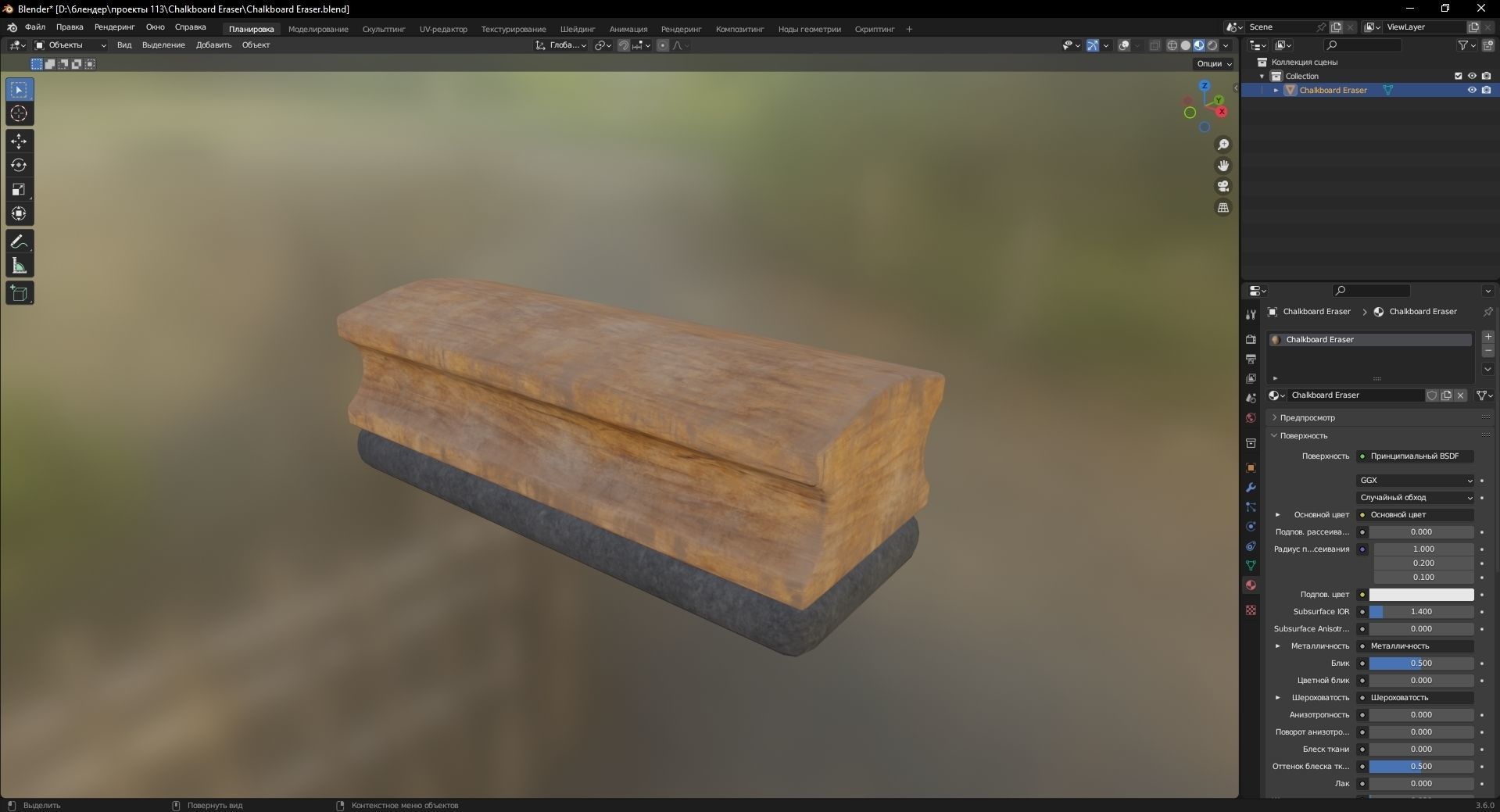The width and height of the screenshot is (1500, 812).
Task: Click the viewport zoom magnifier icon
Action: point(1223,145)
